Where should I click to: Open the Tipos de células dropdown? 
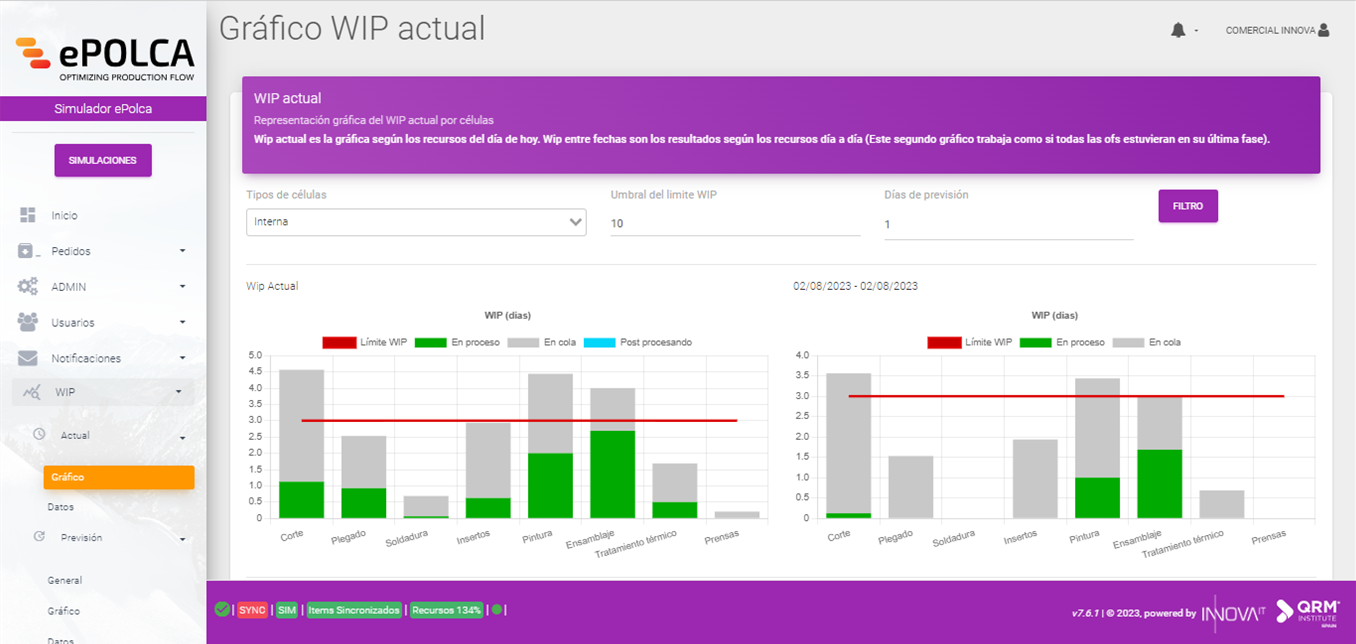click(416, 222)
